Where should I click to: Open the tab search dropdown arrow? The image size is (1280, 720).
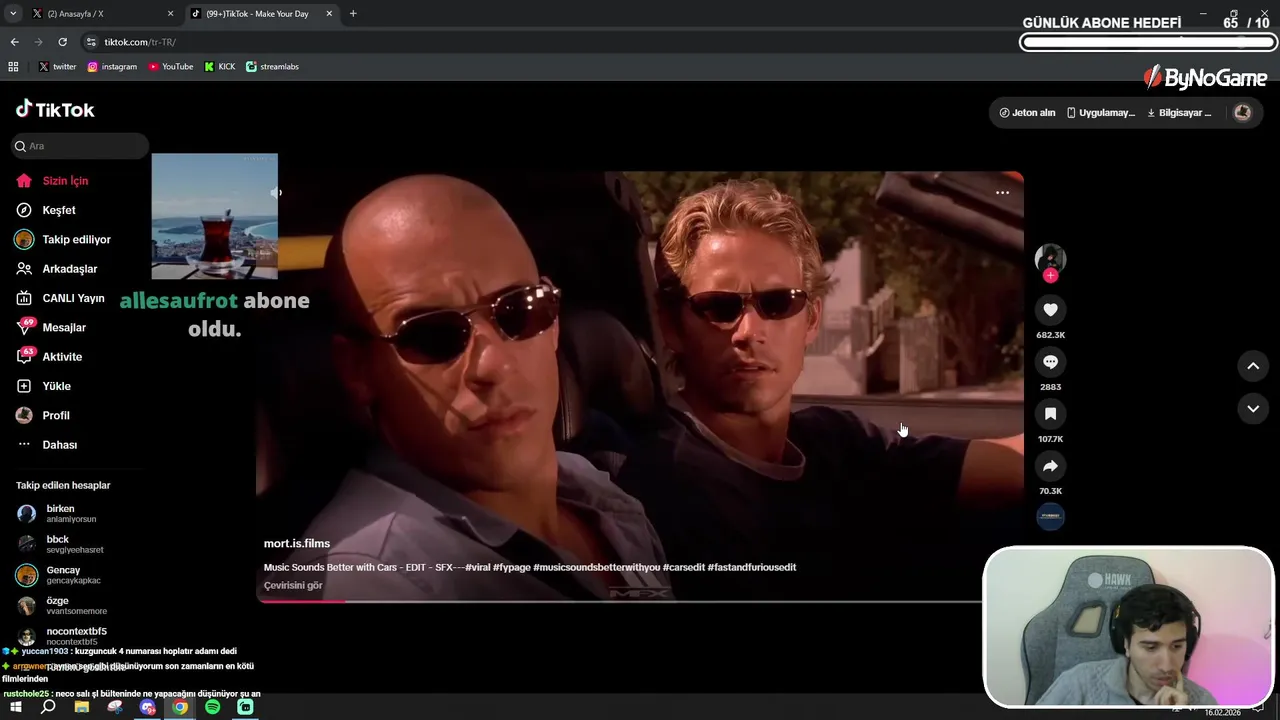[12, 14]
